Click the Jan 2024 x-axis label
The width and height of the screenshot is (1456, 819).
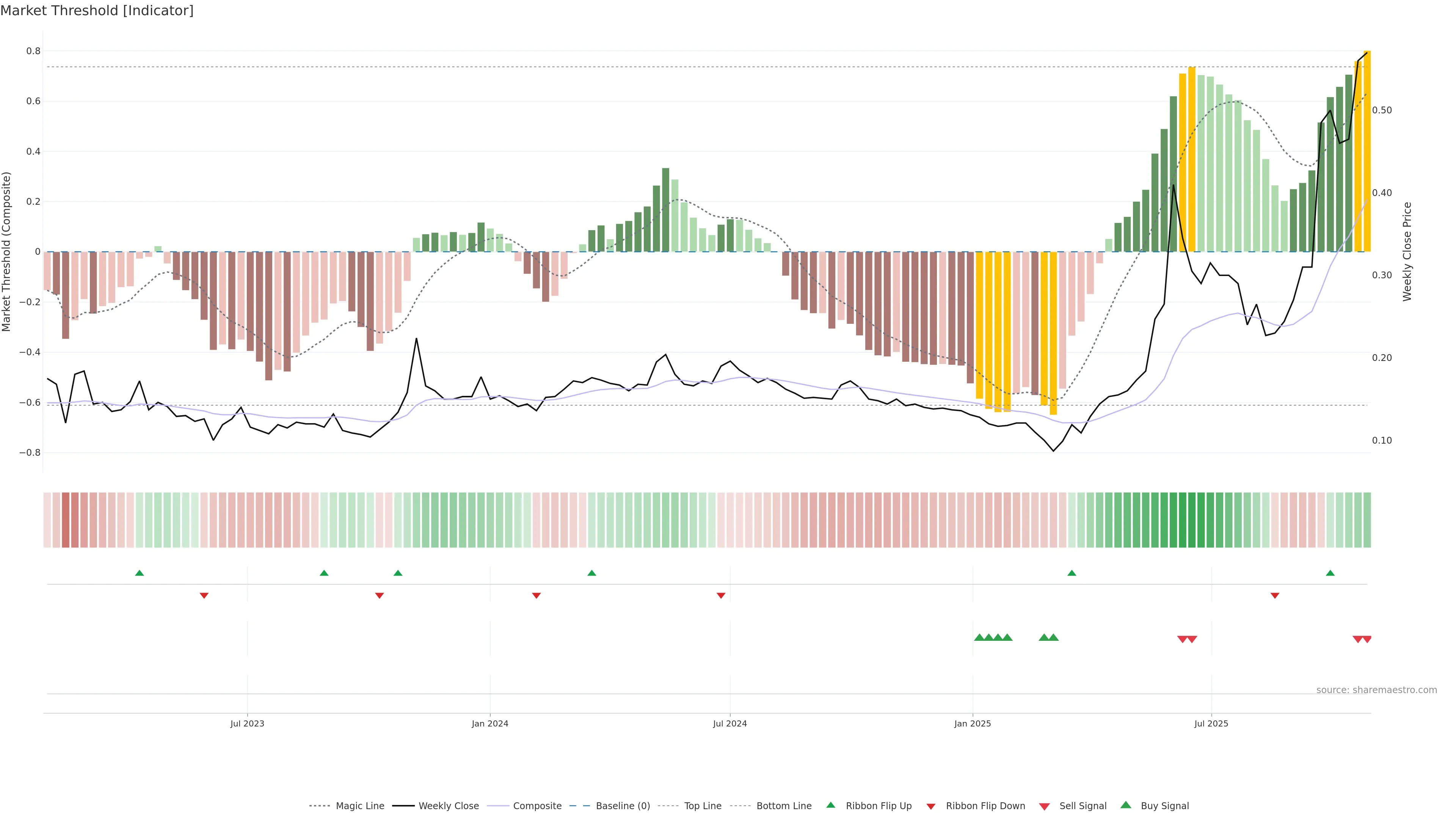click(490, 723)
